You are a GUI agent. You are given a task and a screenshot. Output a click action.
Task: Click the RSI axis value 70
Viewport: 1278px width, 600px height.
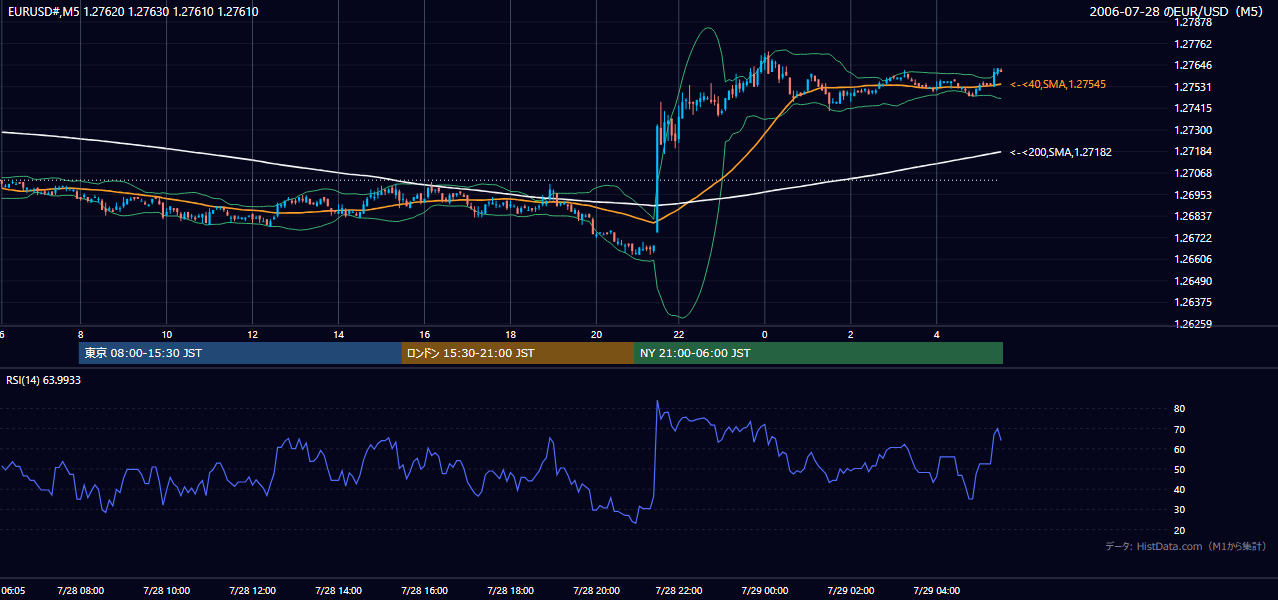1179,430
